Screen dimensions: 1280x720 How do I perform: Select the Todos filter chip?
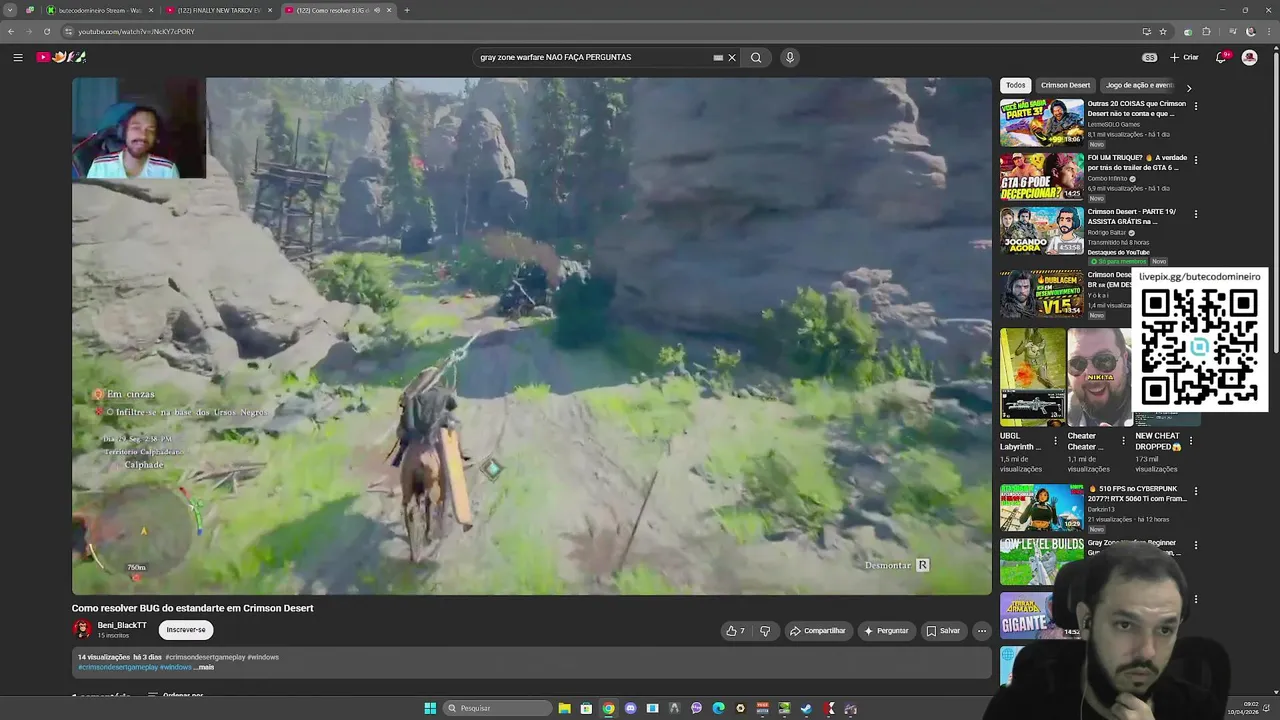point(1016,85)
